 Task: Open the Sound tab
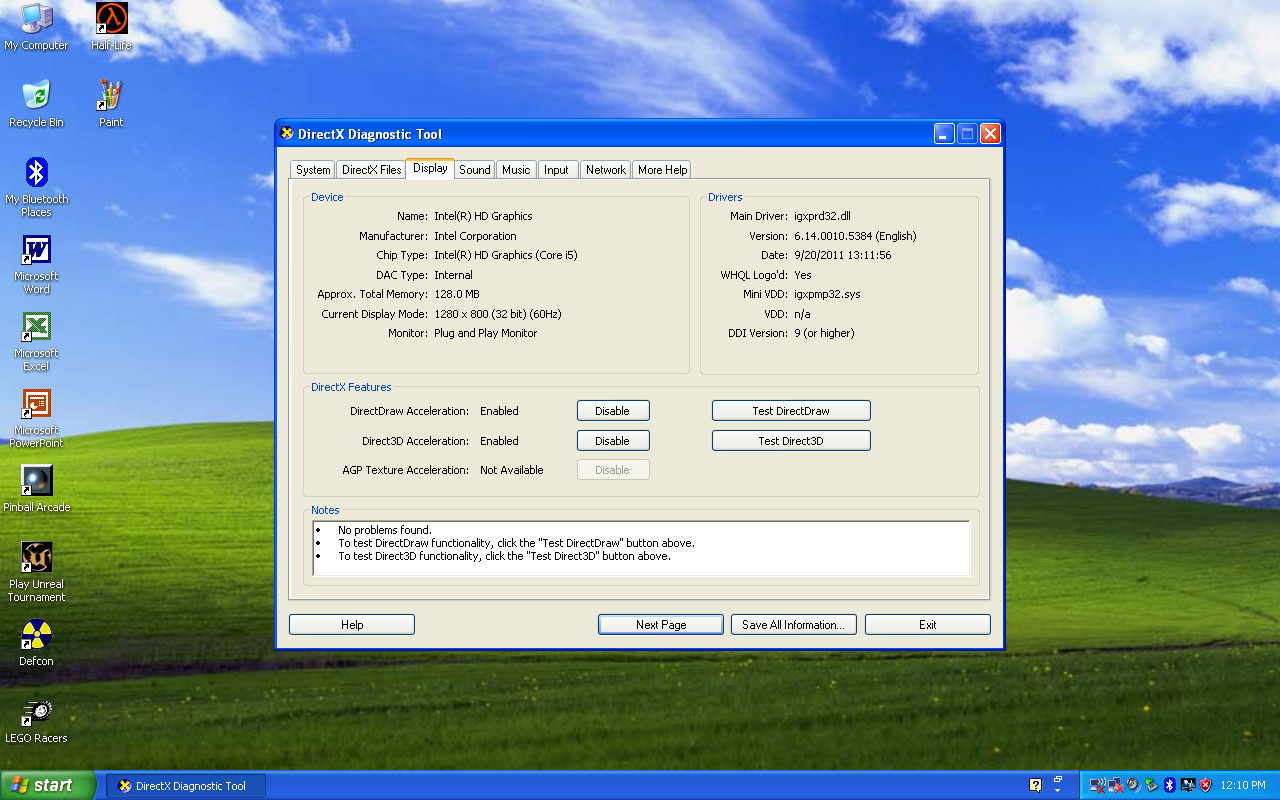tap(475, 170)
